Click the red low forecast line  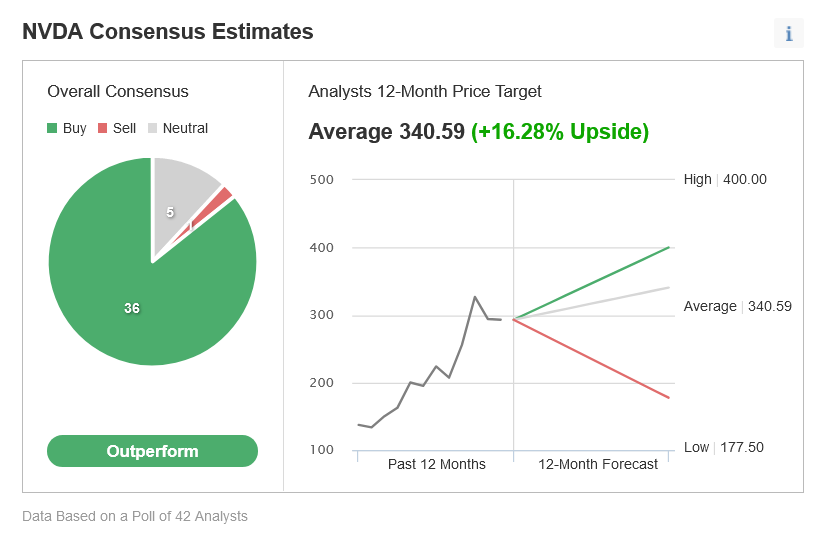(592, 359)
